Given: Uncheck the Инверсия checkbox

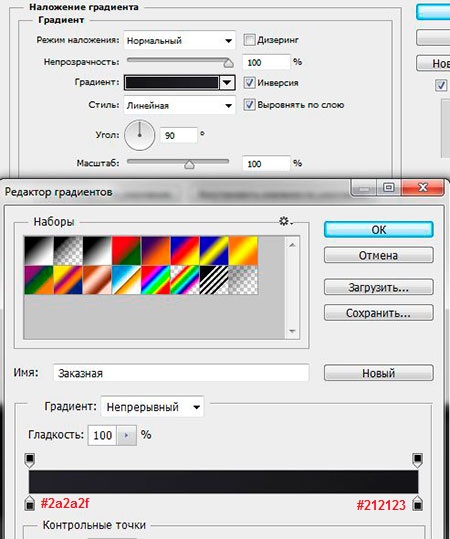Looking at the screenshot, I should click(x=249, y=82).
